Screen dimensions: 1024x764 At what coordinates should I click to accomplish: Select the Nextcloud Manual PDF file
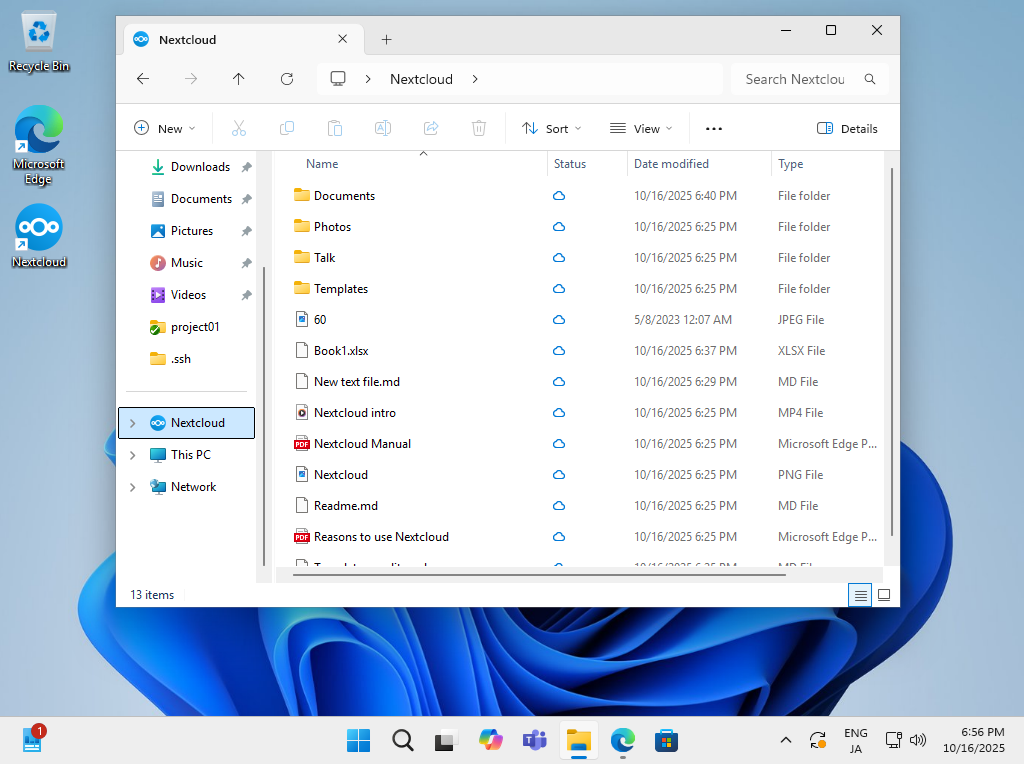tap(362, 444)
